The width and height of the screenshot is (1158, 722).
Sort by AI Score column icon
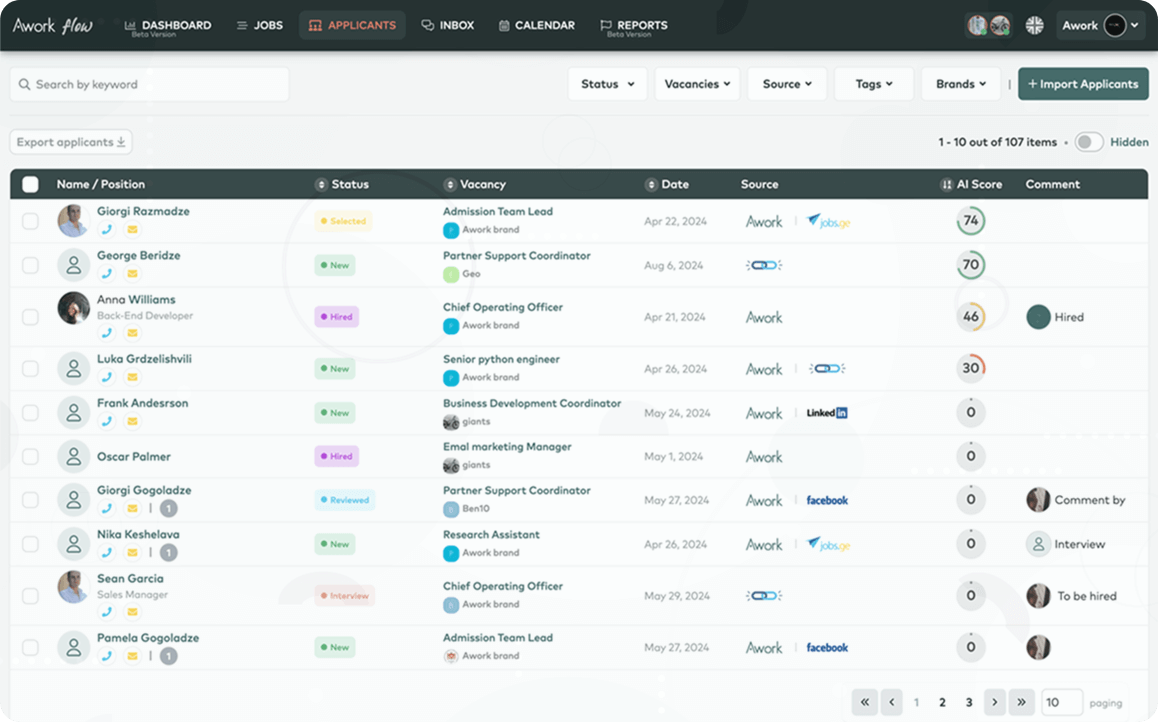coord(947,185)
